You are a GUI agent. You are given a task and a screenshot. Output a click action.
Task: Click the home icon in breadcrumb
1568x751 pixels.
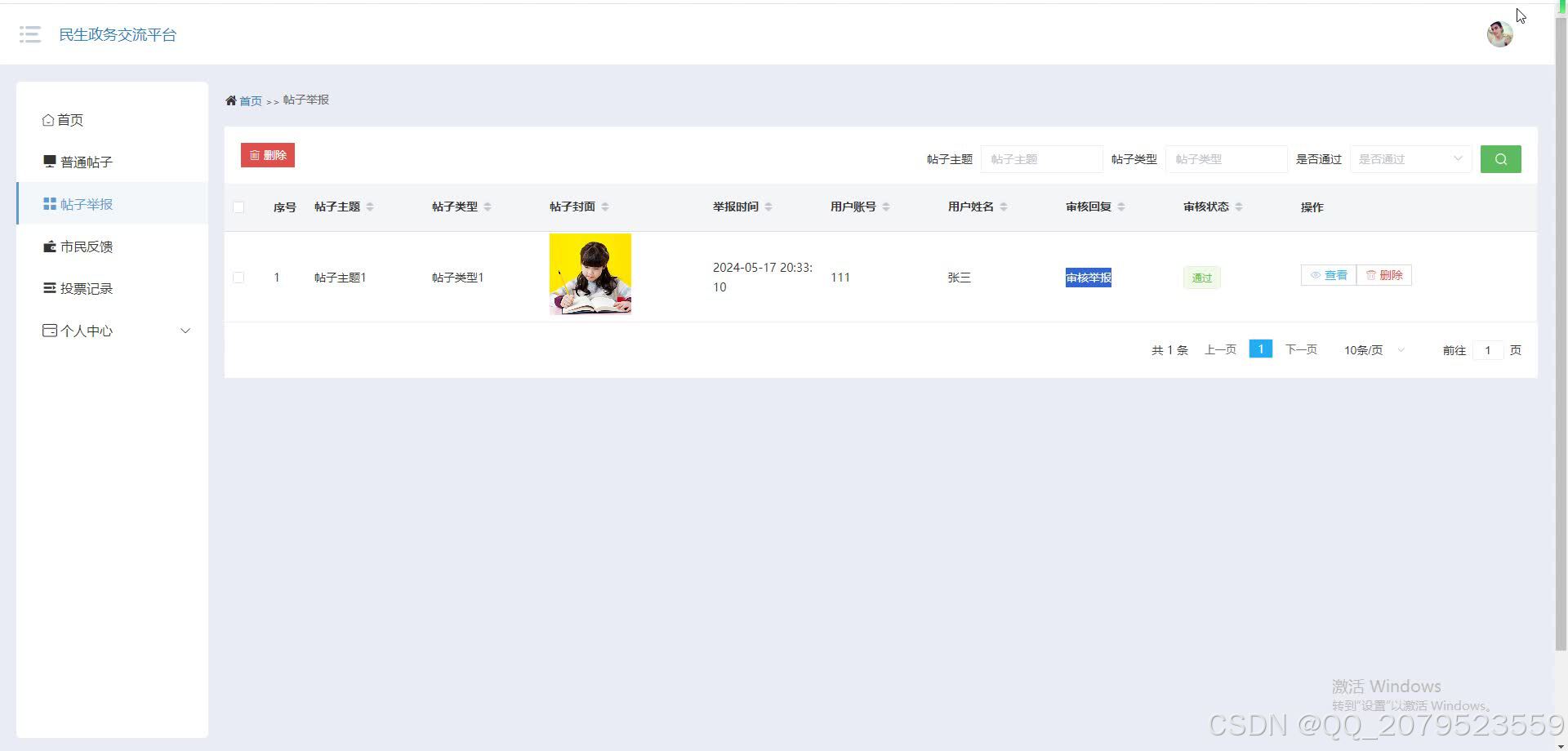coord(231,100)
